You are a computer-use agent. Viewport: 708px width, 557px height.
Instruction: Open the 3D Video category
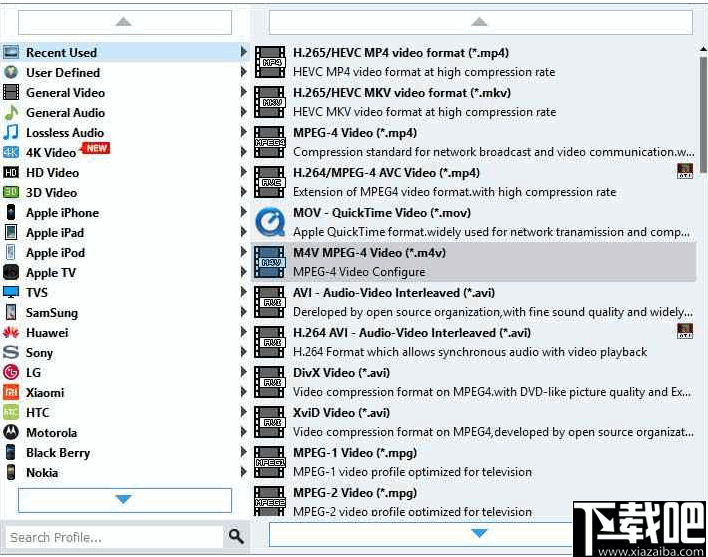[125, 192]
